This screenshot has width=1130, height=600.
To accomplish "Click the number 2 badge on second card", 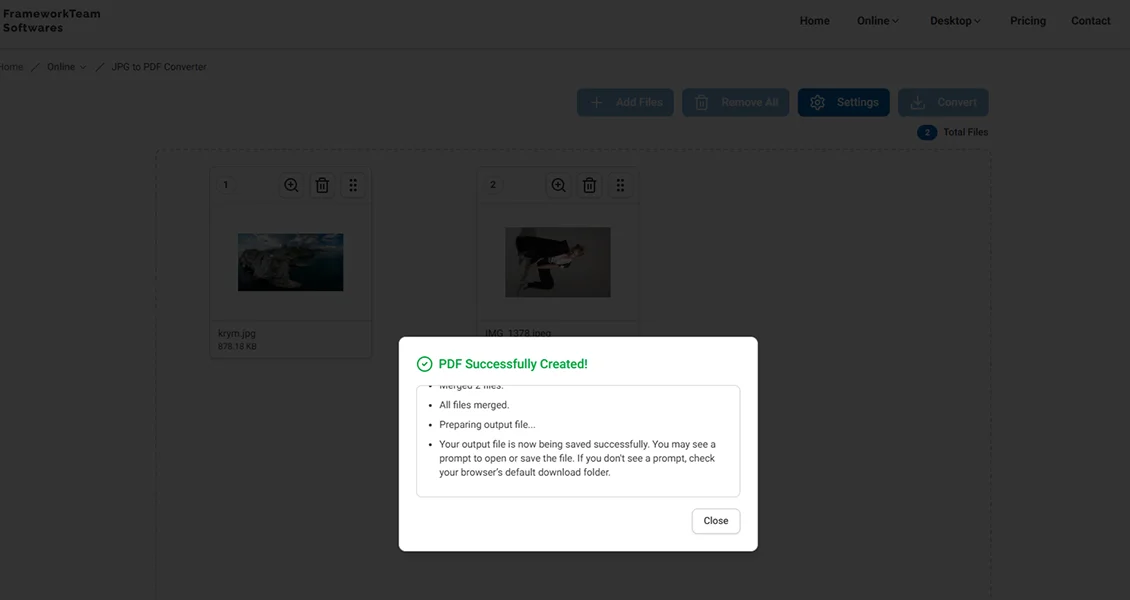I will (x=493, y=185).
